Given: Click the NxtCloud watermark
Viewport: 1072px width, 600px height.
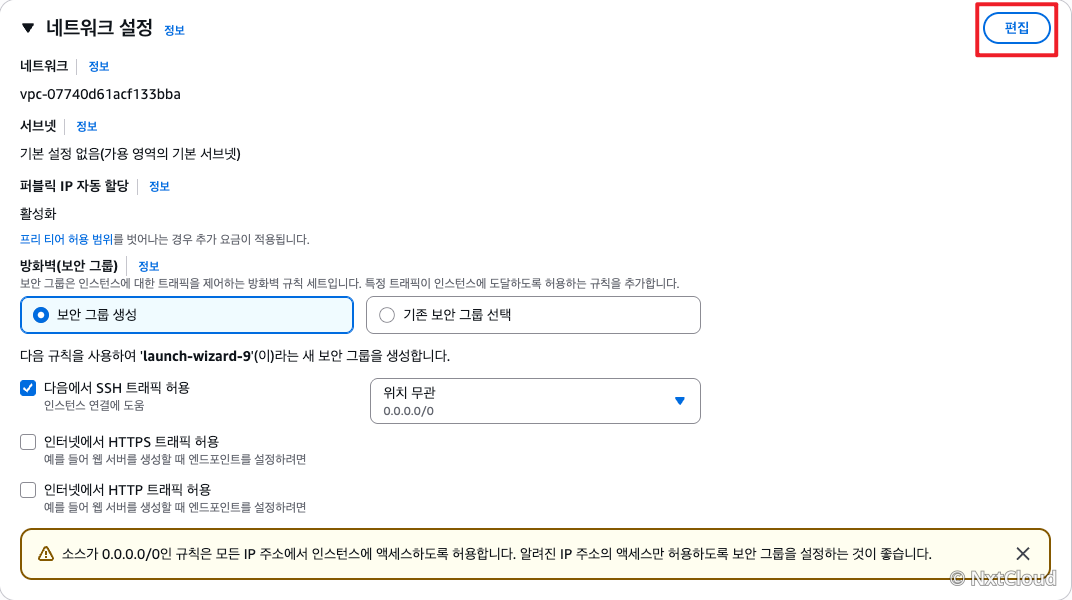Looking at the screenshot, I should [1004, 579].
